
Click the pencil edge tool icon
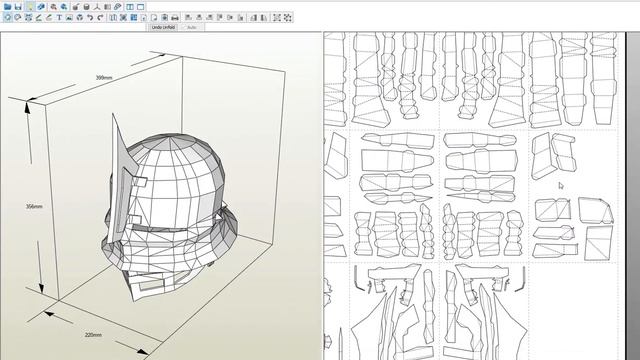pyautogui.click(x=39, y=18)
